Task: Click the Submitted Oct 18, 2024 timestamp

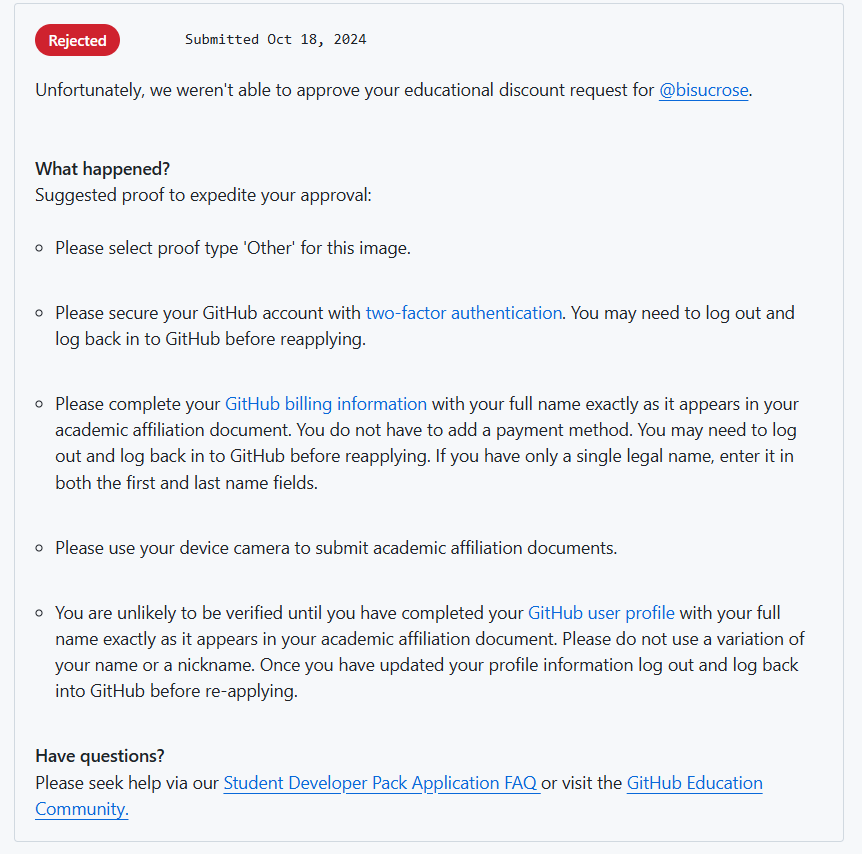Action: [275, 40]
